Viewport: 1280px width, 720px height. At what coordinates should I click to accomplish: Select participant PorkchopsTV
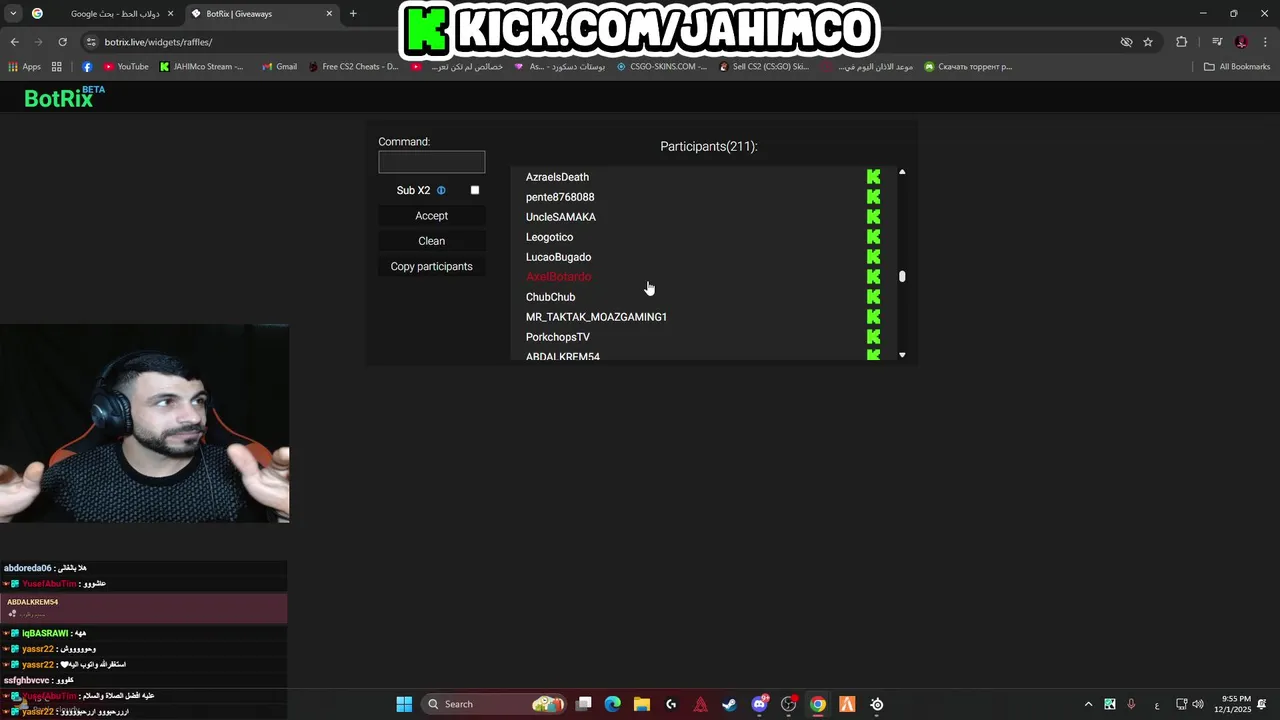[x=558, y=337]
